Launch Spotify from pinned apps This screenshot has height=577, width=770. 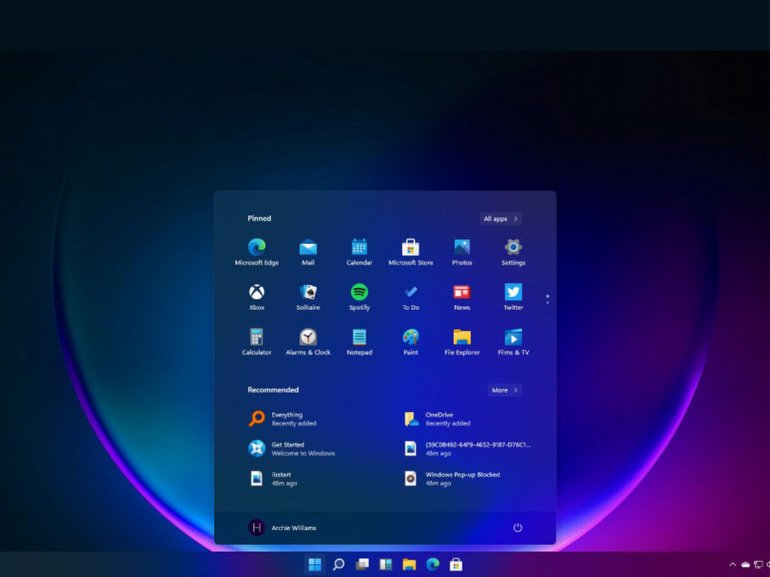[359, 297]
